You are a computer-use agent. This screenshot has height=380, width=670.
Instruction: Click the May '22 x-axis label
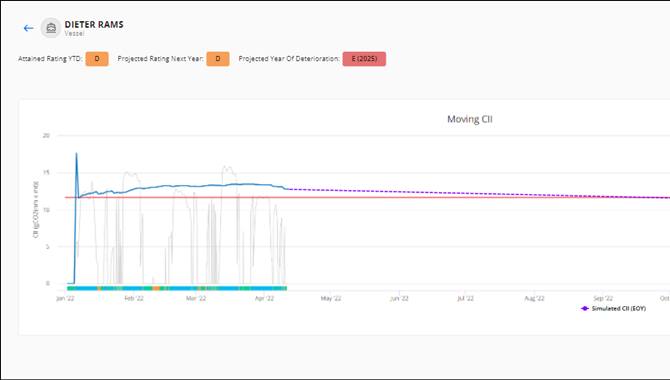point(331,298)
